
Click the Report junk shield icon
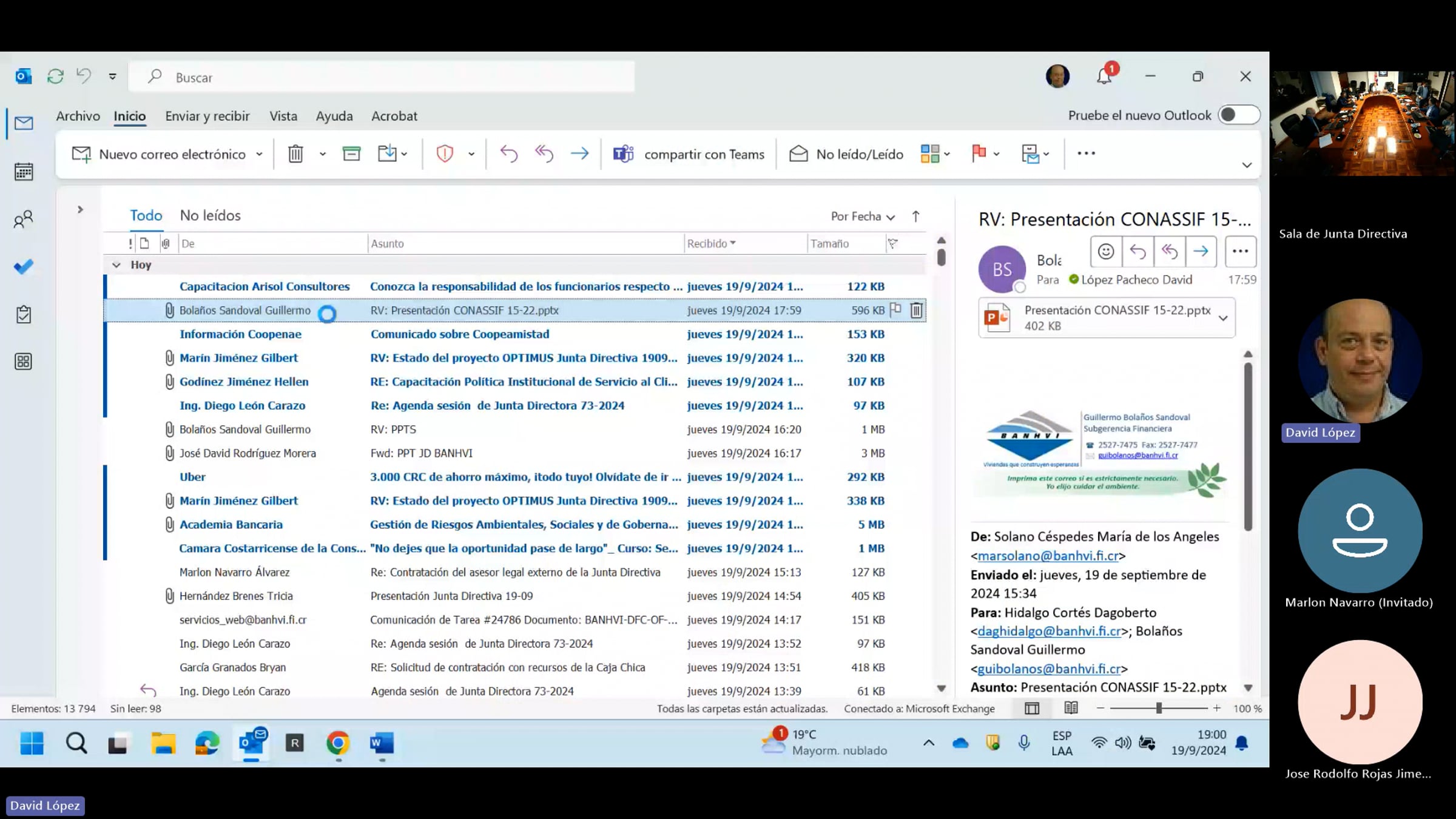[445, 154]
